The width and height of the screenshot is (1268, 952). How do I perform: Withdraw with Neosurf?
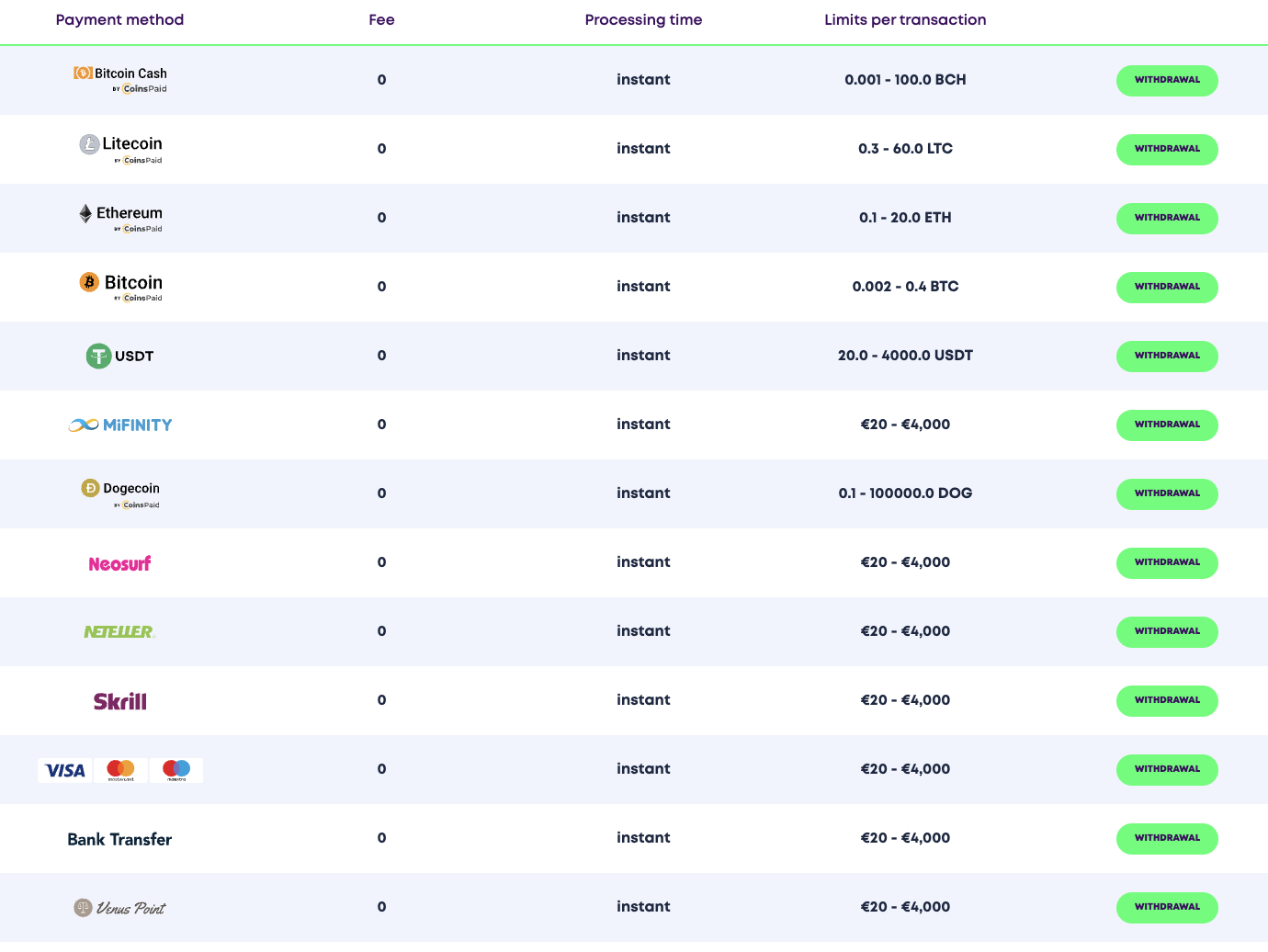pos(1167,562)
